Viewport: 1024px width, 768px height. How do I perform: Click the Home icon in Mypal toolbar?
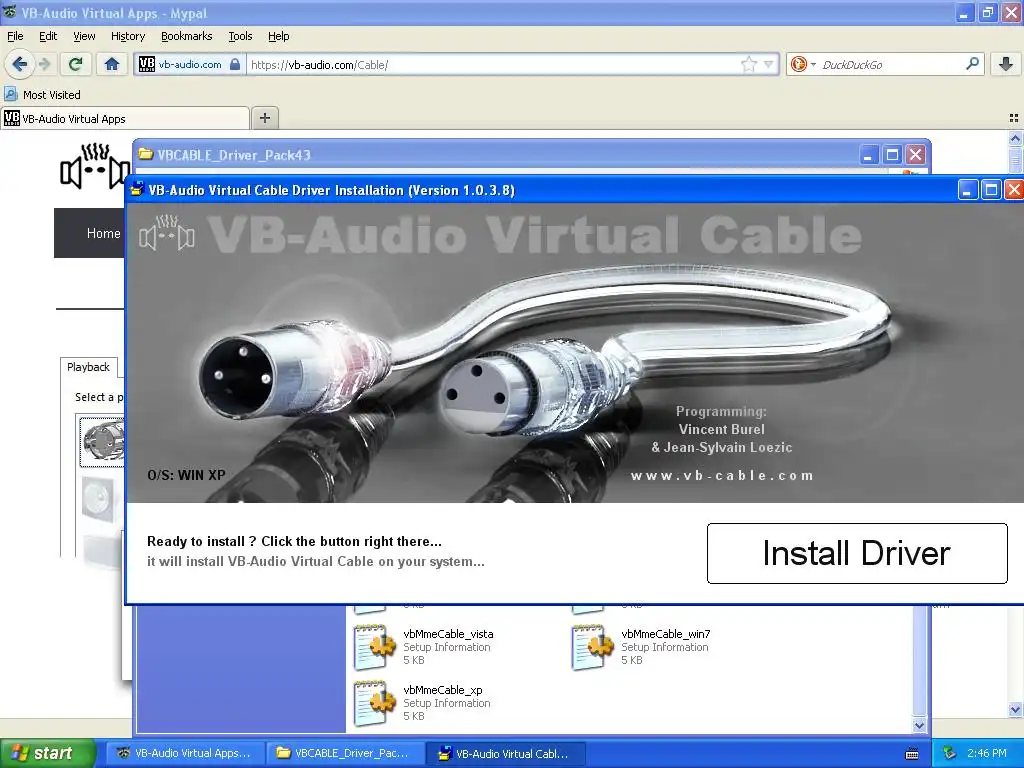pyautogui.click(x=112, y=64)
